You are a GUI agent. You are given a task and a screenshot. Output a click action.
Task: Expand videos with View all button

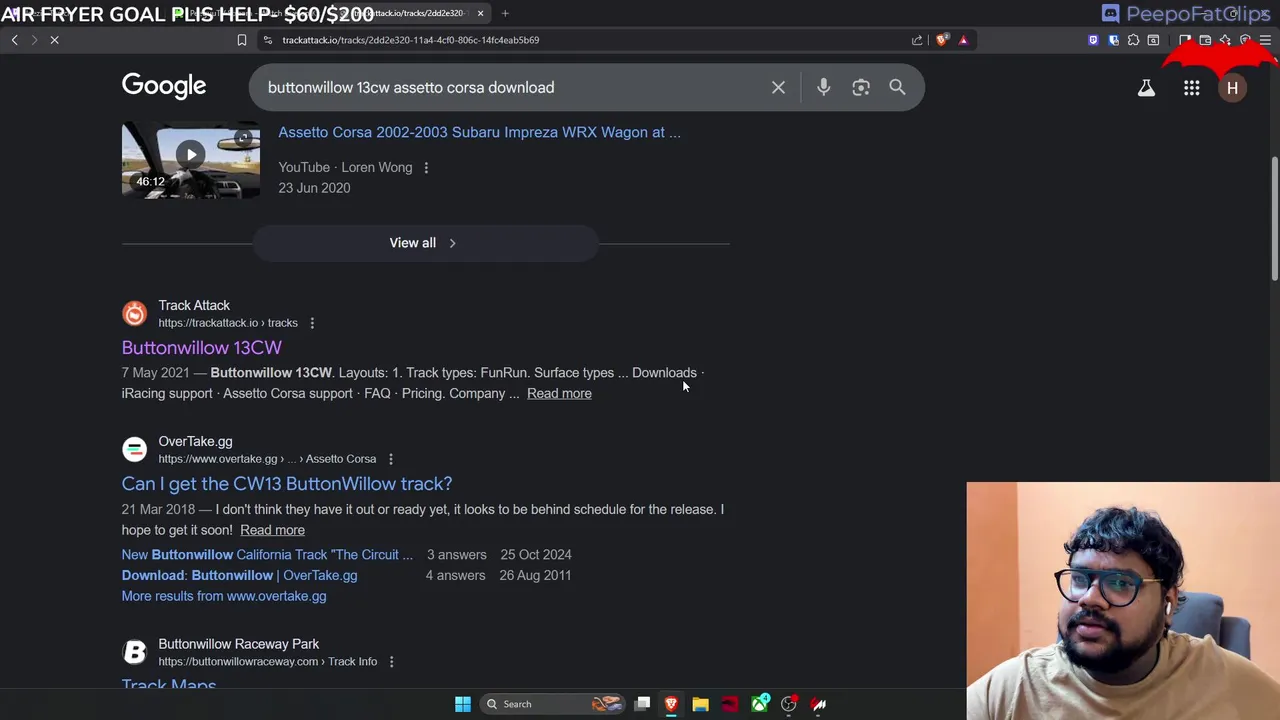[x=424, y=243]
